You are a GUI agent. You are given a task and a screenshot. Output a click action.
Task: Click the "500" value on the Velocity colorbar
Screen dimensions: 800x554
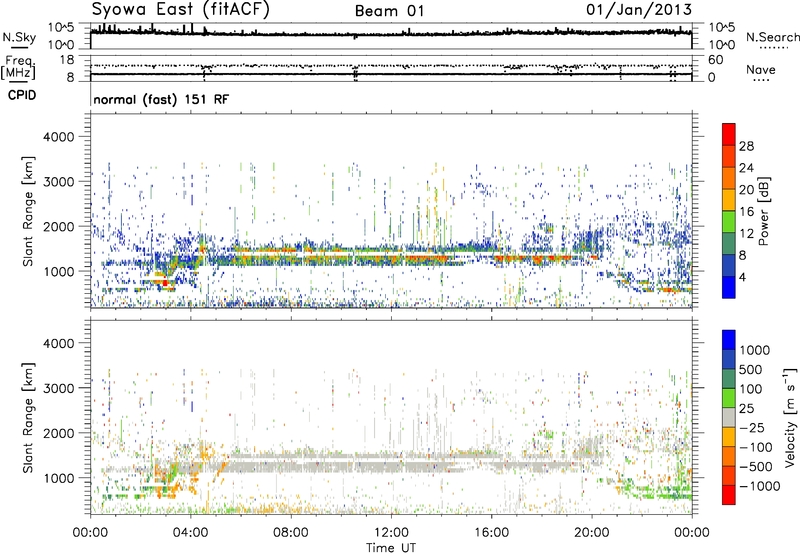coord(751,369)
